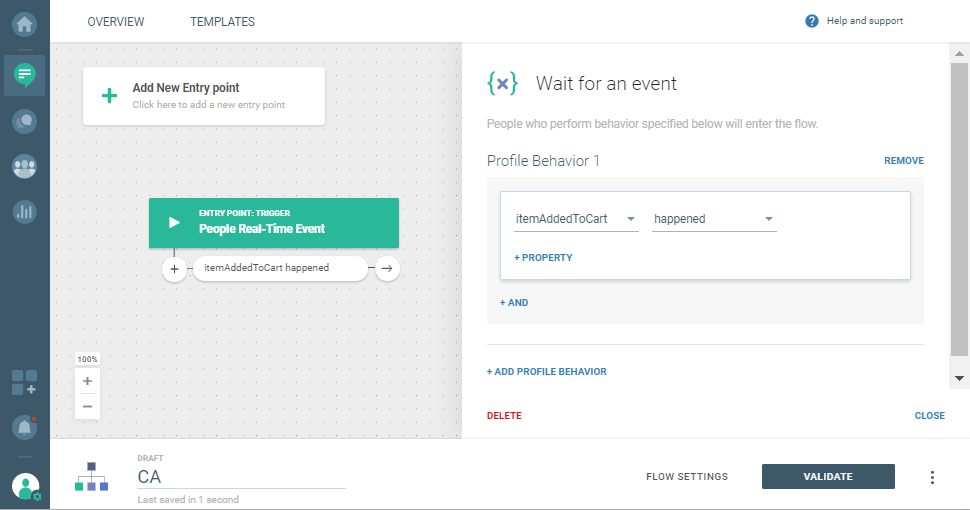Open notifications bell icon
The image size is (970, 510).
(x=24, y=427)
